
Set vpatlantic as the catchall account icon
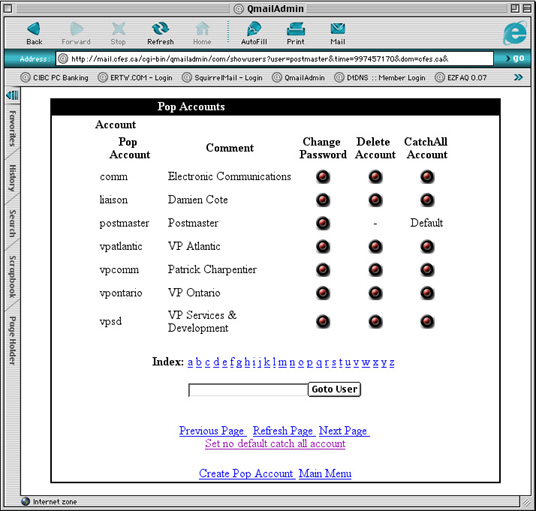point(427,246)
